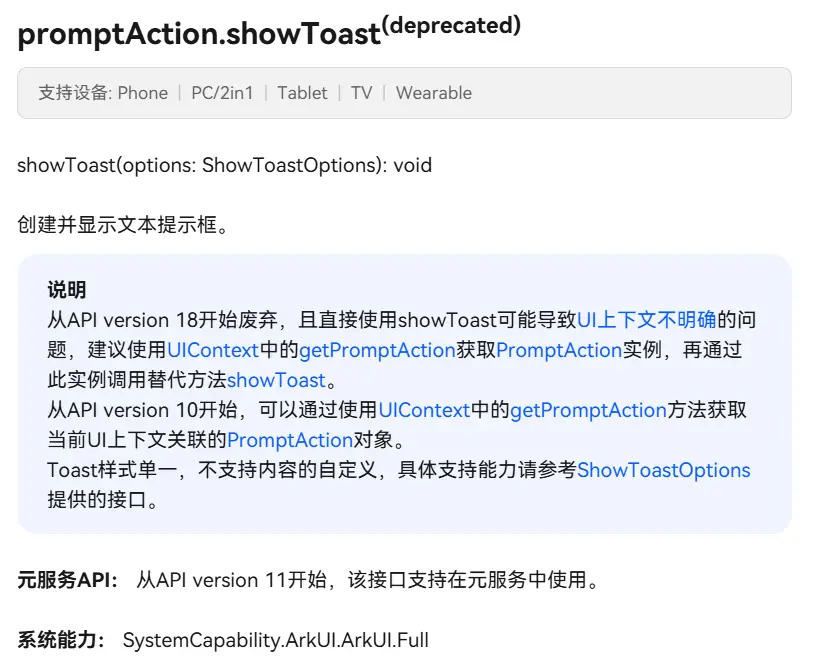
Task: Click the promptAction.showToast heading
Action: click(x=199, y=35)
